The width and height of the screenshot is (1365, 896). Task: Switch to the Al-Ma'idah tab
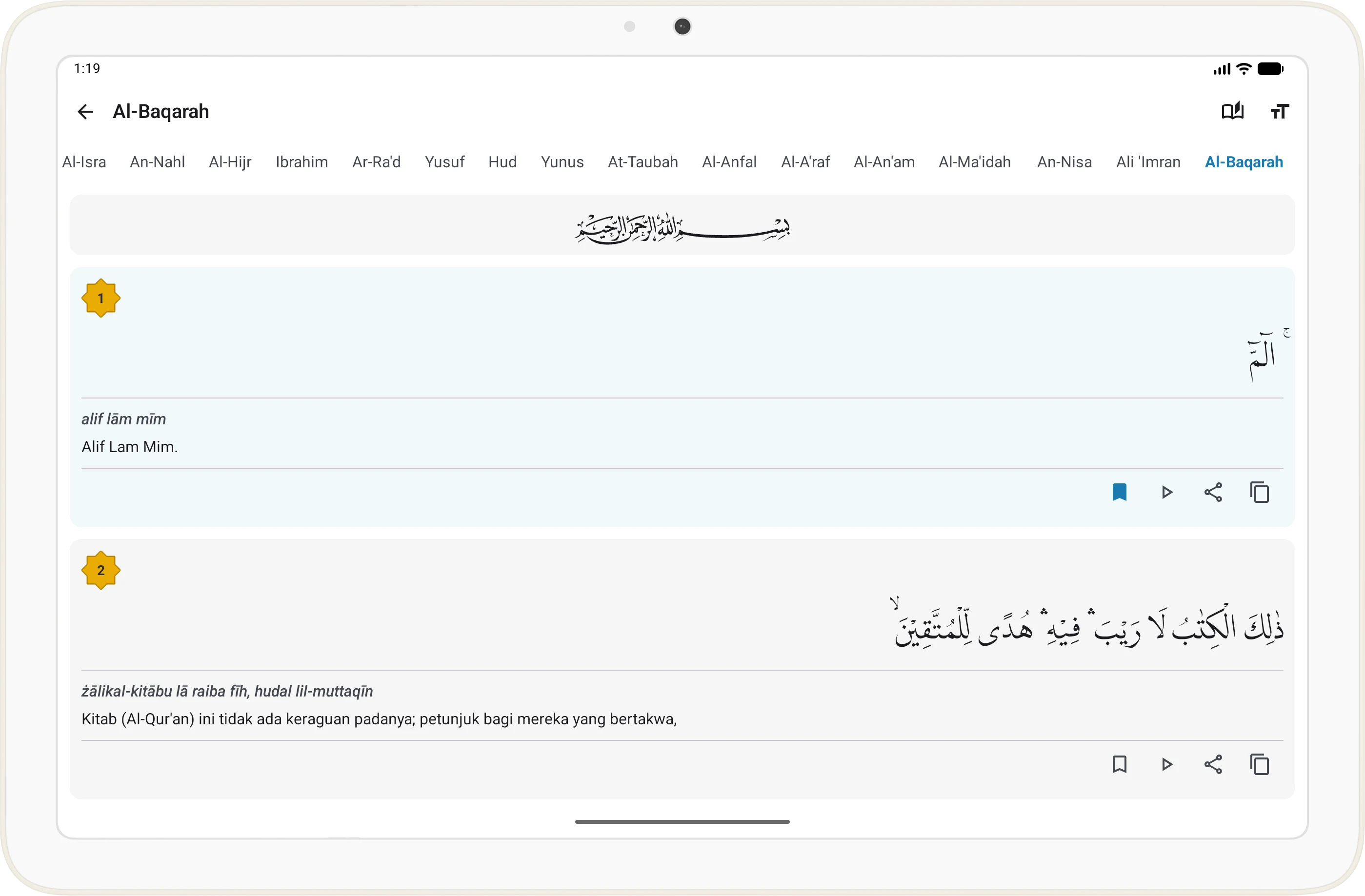974,162
